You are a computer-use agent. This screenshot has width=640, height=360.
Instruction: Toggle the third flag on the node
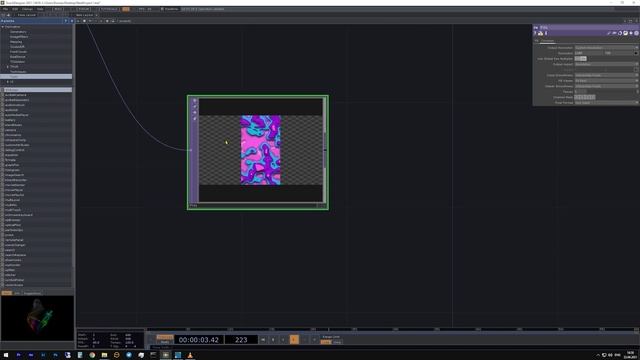click(195, 112)
